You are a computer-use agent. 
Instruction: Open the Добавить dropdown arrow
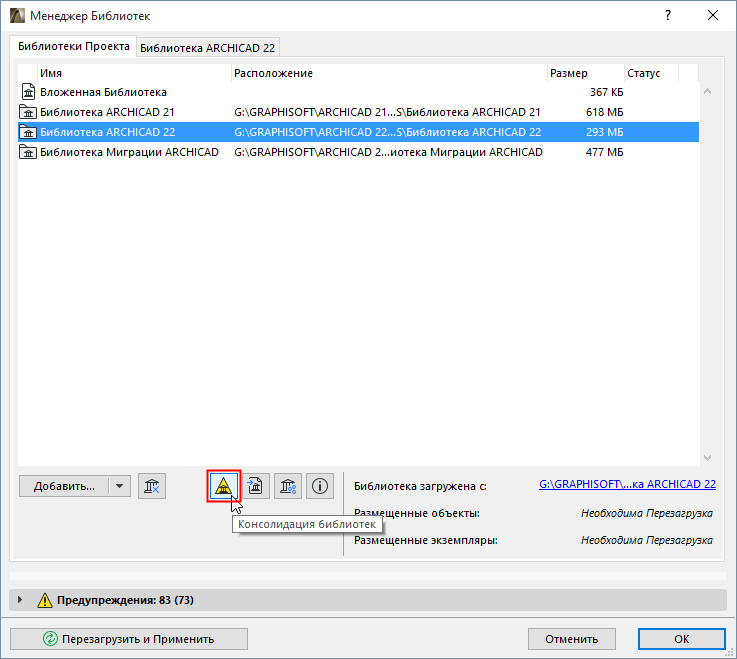pos(119,486)
